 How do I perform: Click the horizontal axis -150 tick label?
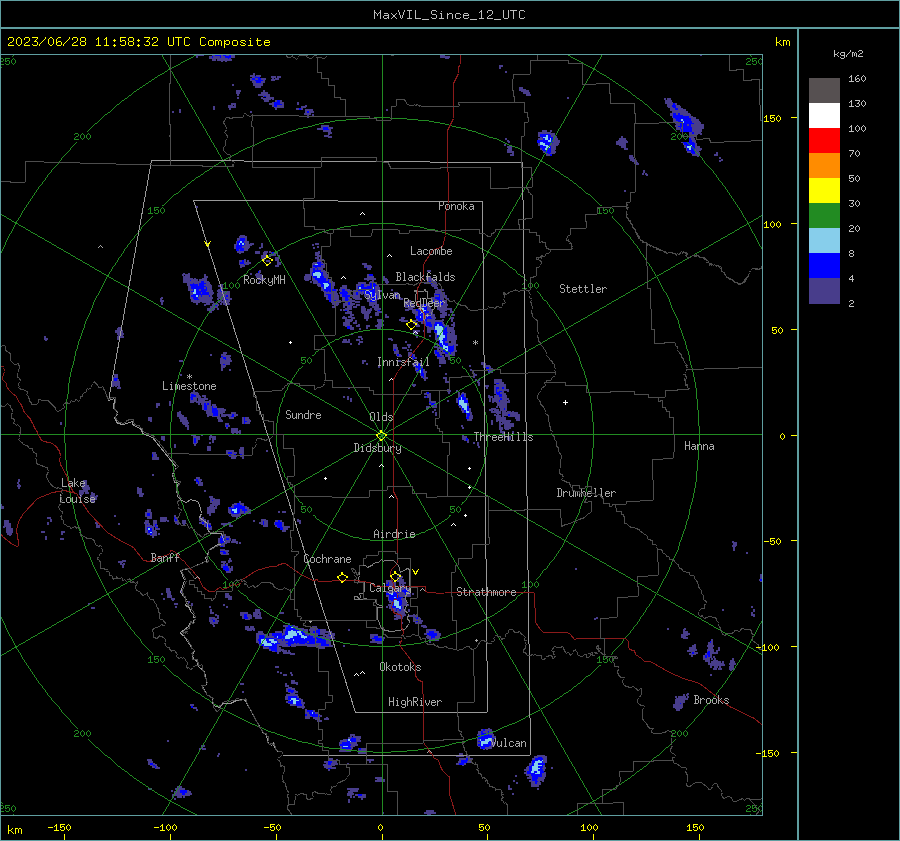point(59,827)
